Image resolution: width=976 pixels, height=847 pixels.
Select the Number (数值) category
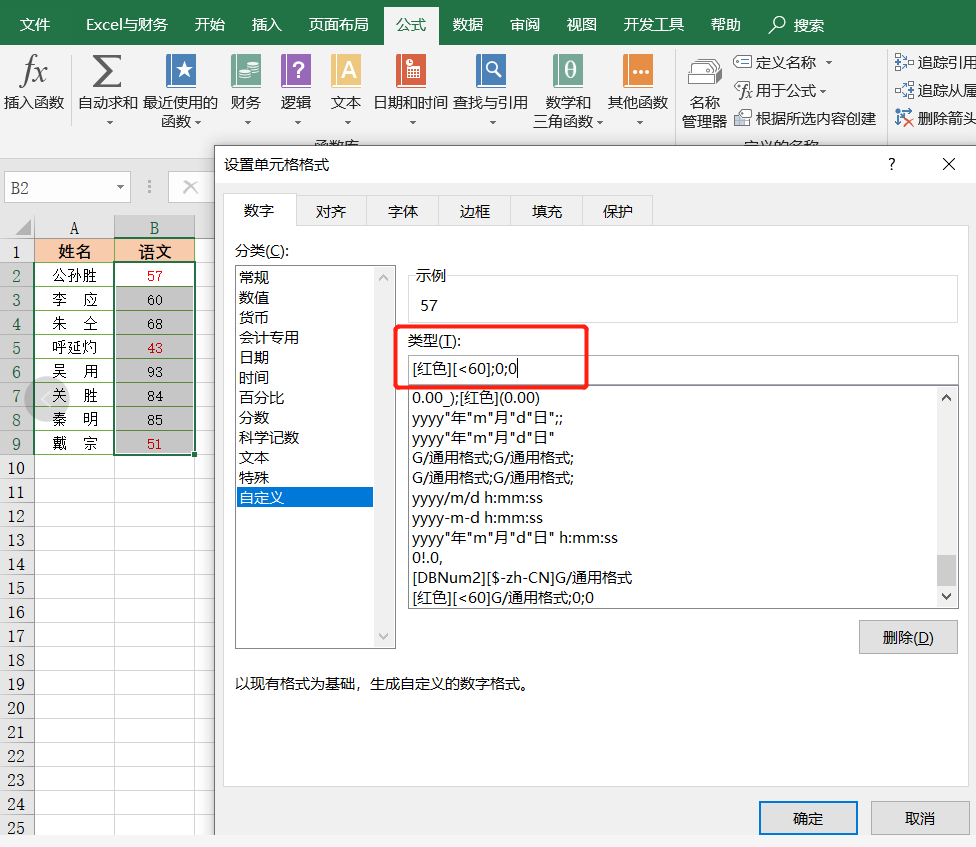[305, 297]
